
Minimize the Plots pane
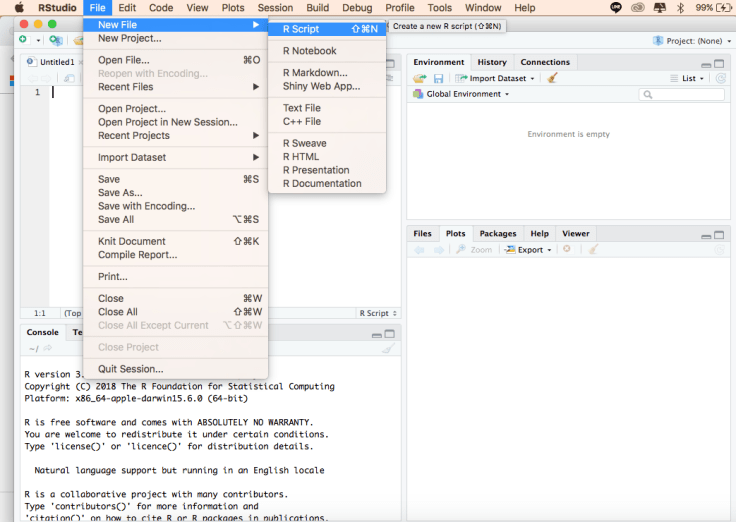[706, 236]
